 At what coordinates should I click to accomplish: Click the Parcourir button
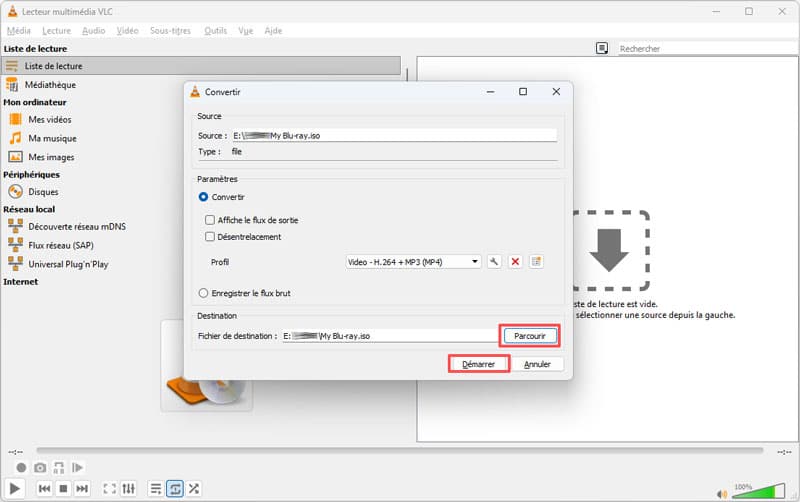(530, 336)
